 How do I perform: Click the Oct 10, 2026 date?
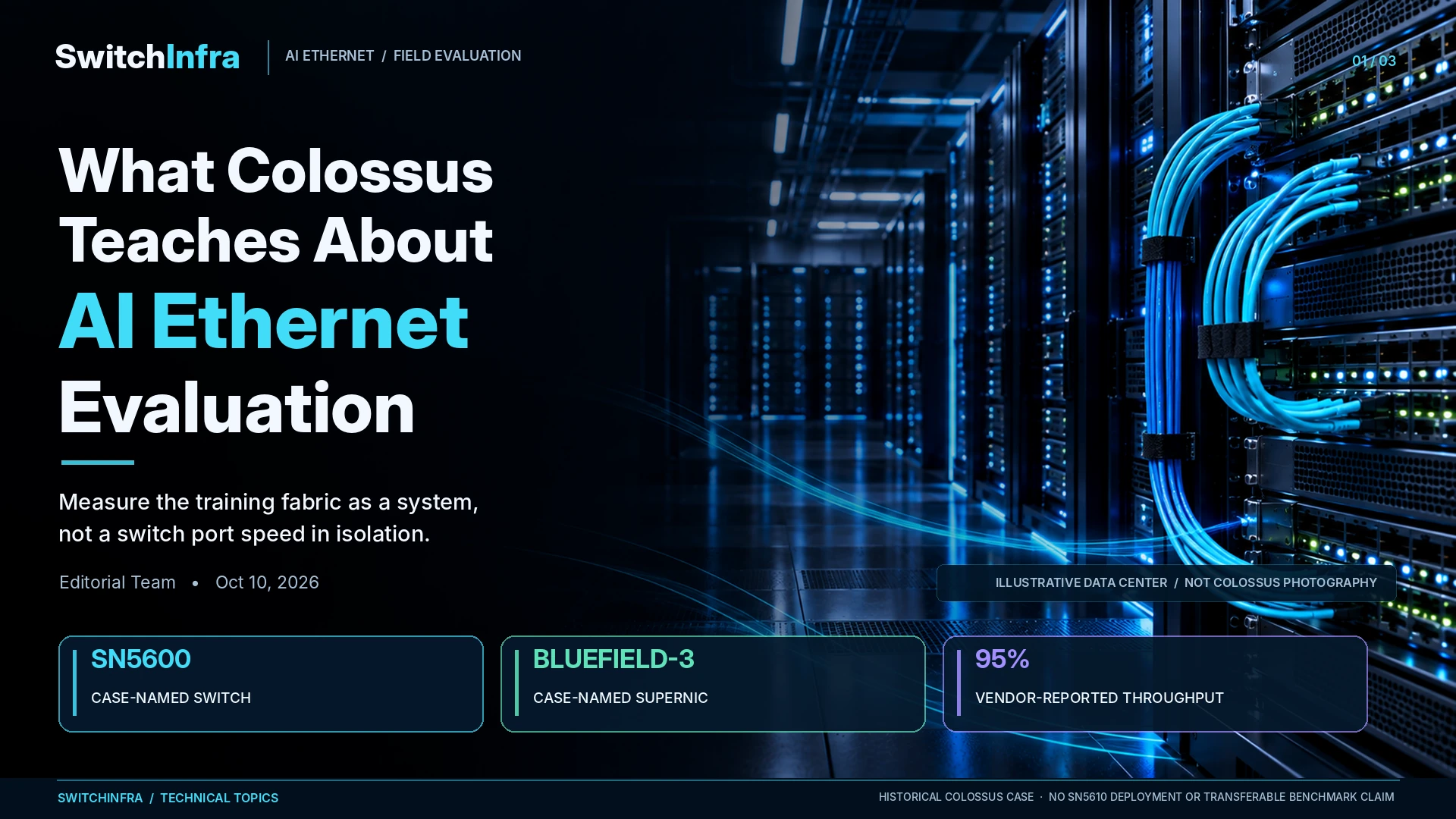pos(267,582)
